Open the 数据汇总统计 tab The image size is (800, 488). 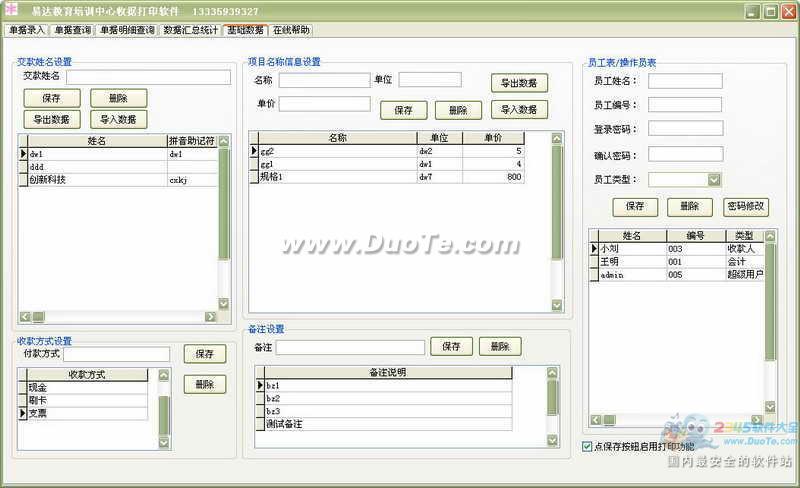190,30
